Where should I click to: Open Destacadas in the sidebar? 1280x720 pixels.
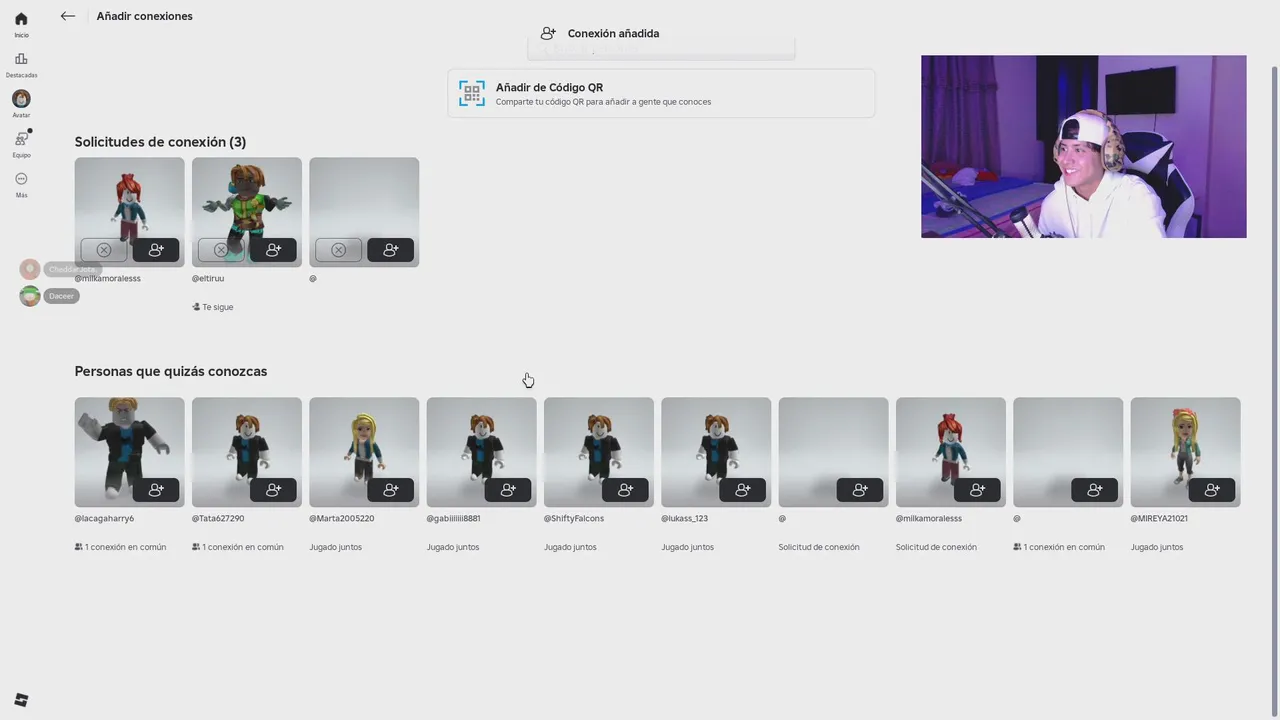coord(21,65)
